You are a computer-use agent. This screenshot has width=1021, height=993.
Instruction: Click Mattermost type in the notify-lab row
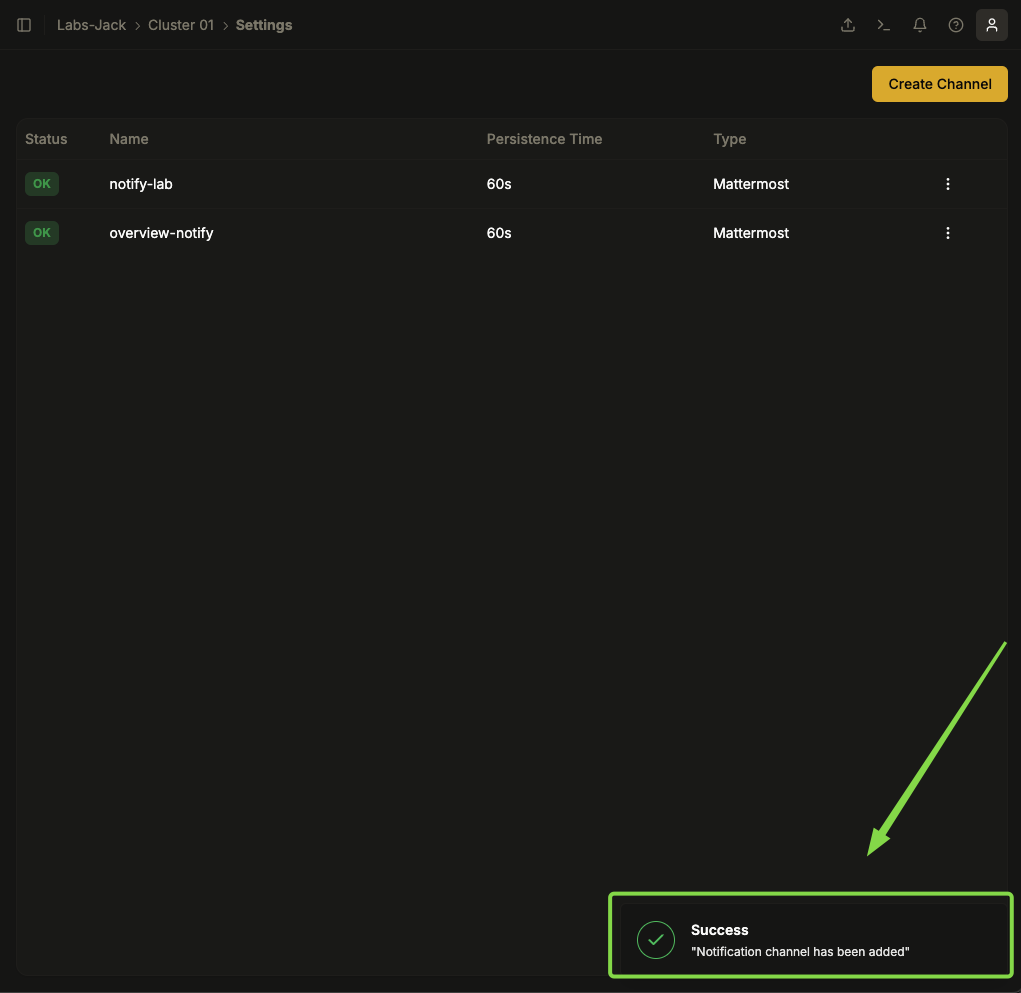coord(751,184)
